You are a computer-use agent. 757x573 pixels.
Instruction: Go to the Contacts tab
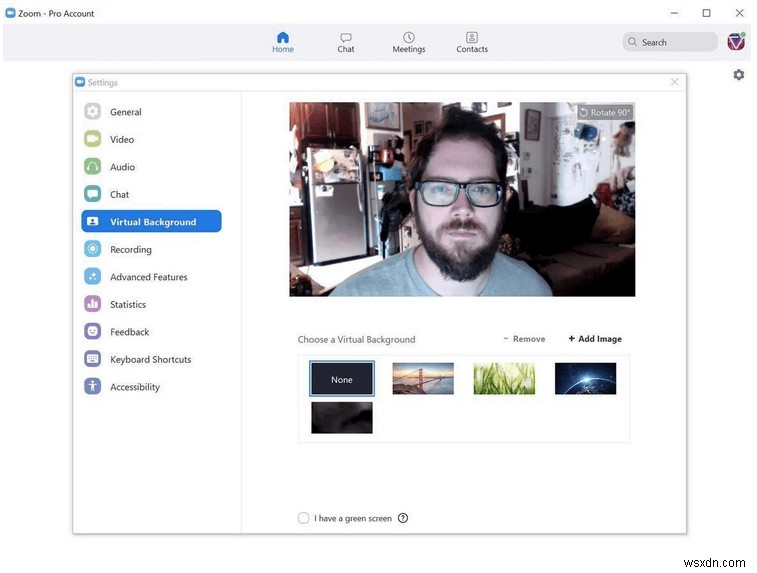[472, 42]
